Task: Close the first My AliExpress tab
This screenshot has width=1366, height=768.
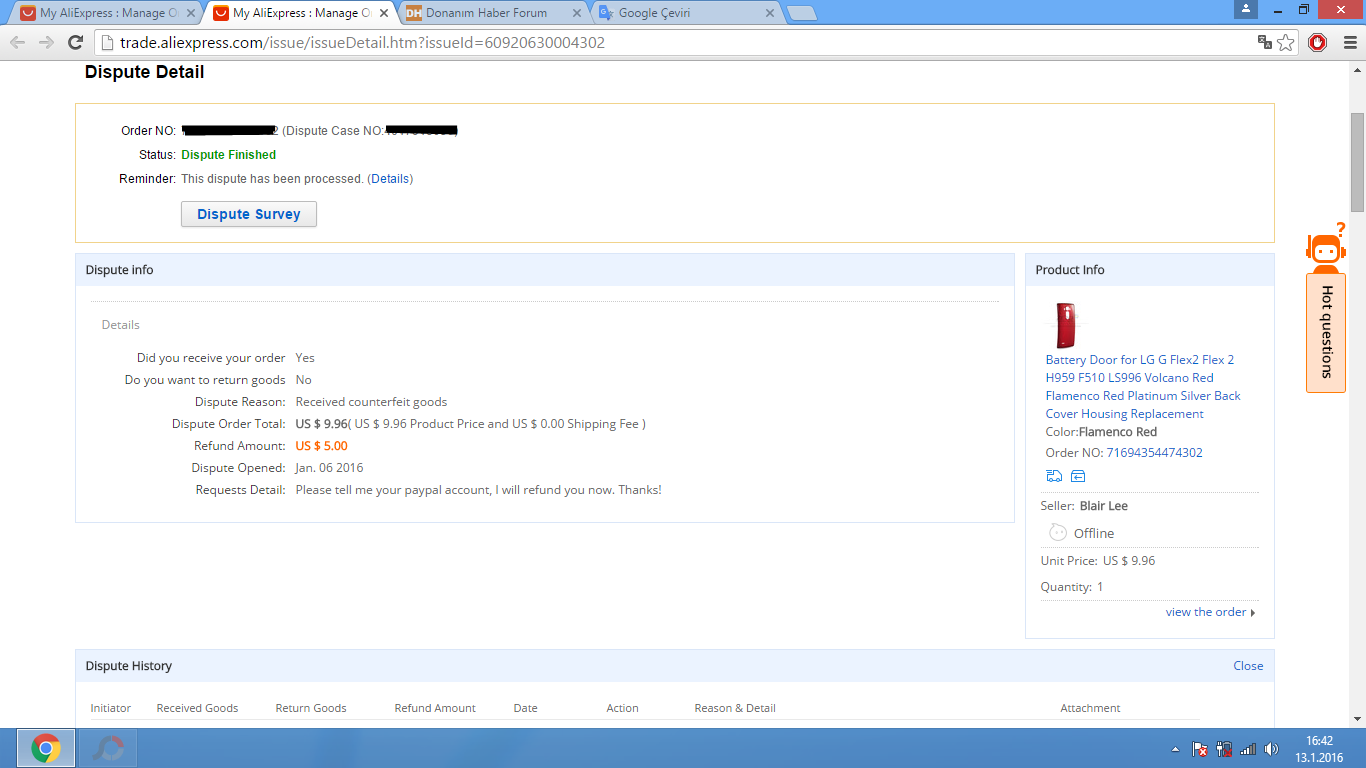Action: click(191, 13)
